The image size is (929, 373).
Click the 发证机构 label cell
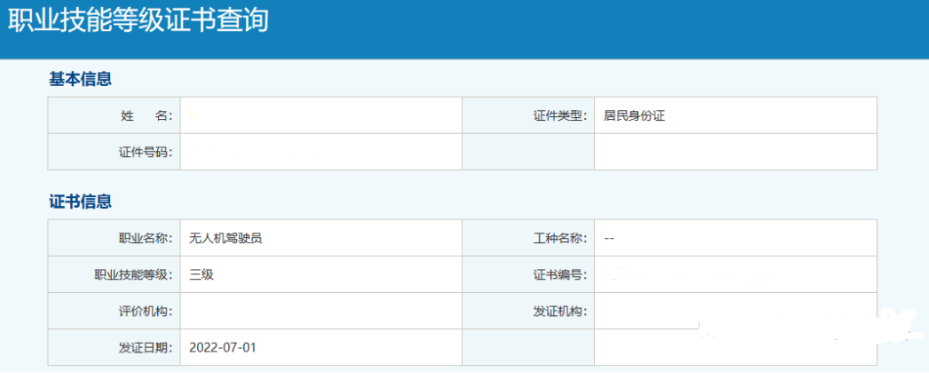528,311
